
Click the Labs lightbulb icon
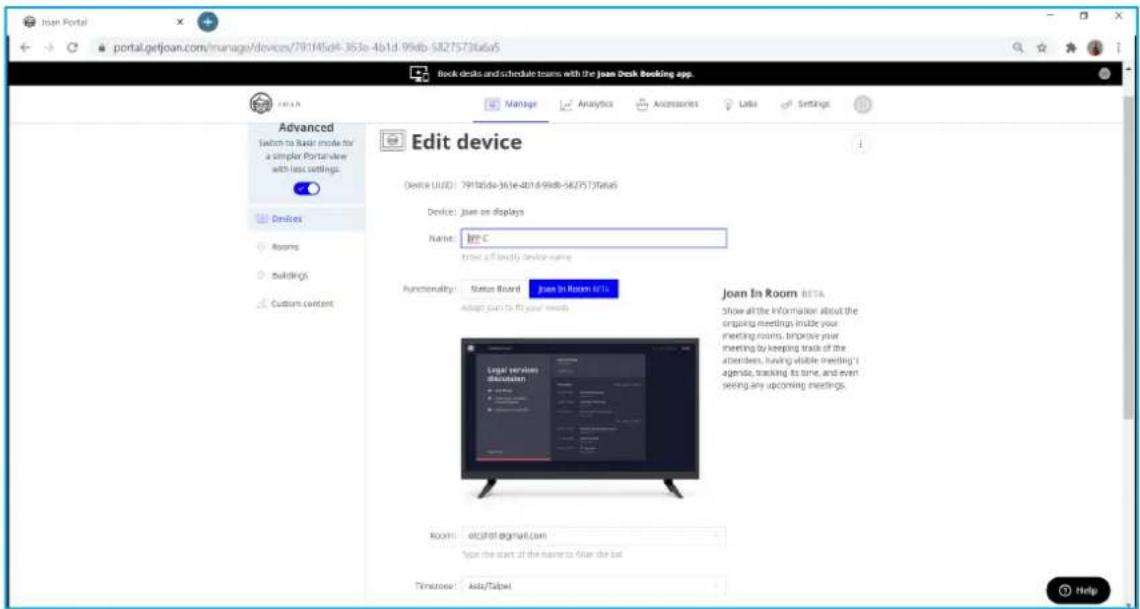(730, 105)
